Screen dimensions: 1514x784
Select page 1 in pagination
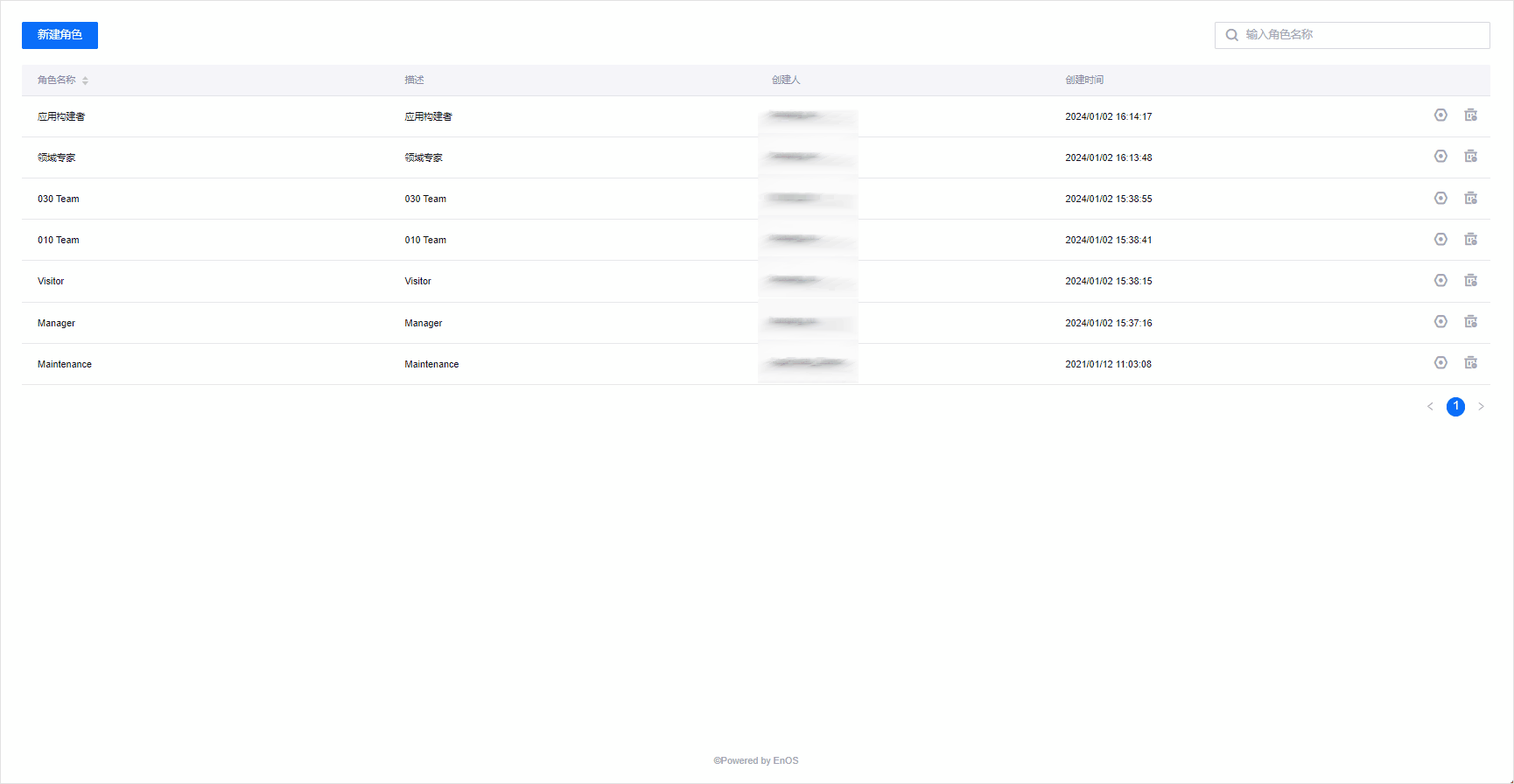click(1455, 407)
